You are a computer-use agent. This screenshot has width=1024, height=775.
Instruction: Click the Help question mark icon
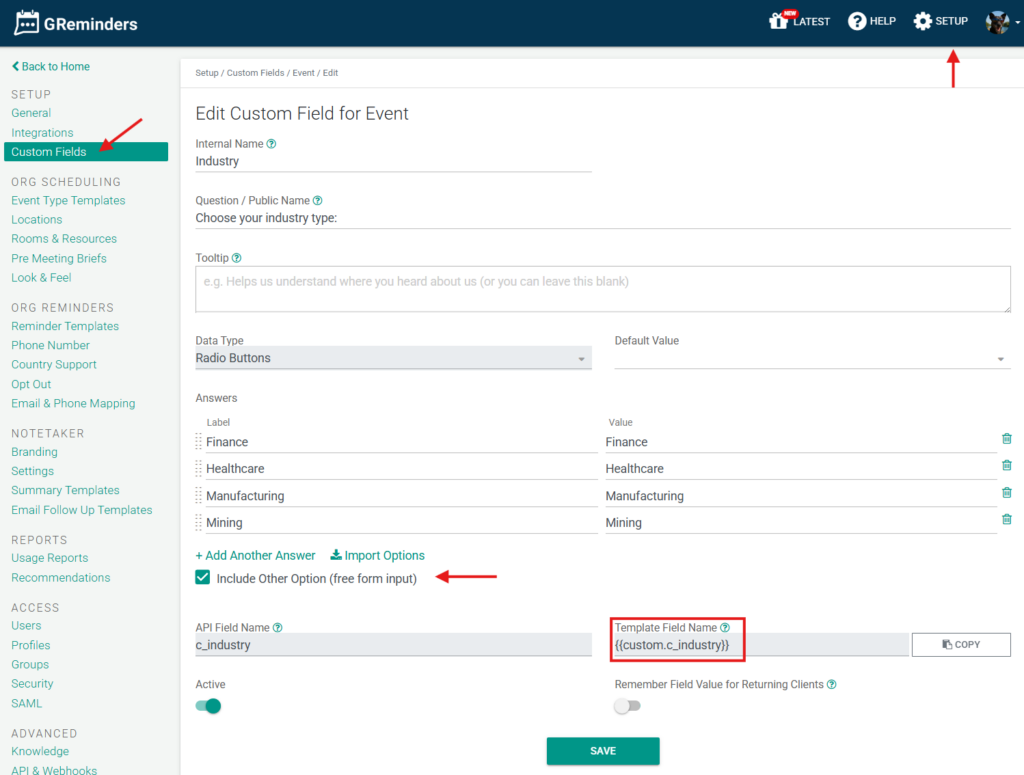857,21
